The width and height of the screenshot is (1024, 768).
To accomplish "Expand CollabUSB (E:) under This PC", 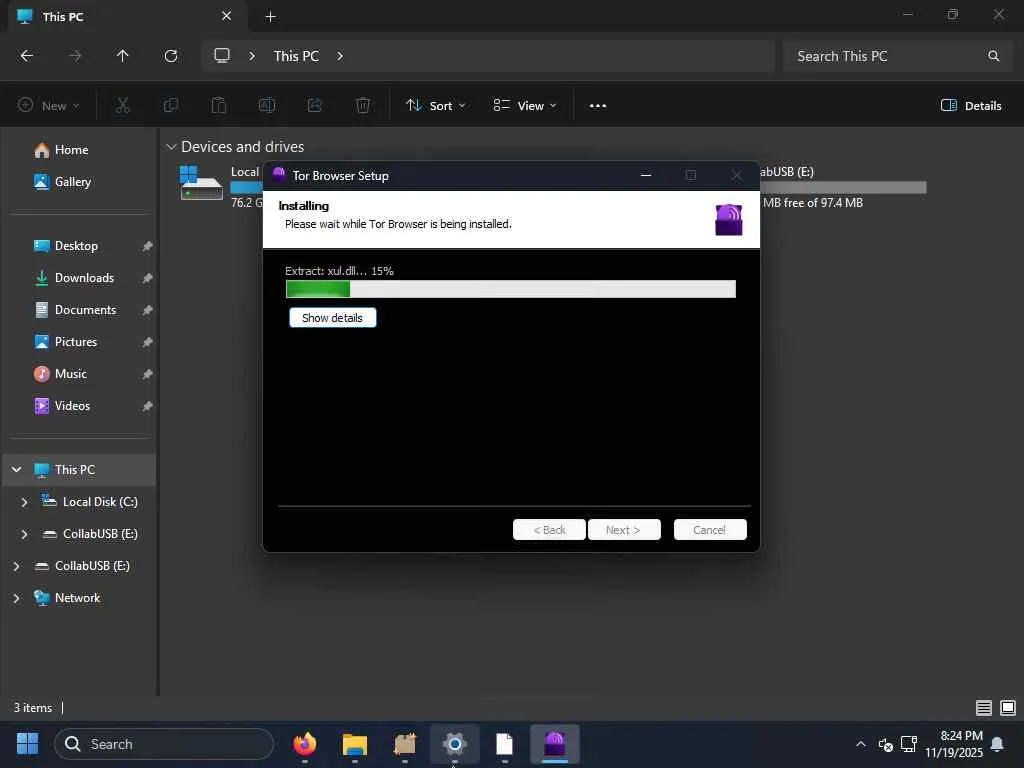I will pyautogui.click(x=24, y=534).
